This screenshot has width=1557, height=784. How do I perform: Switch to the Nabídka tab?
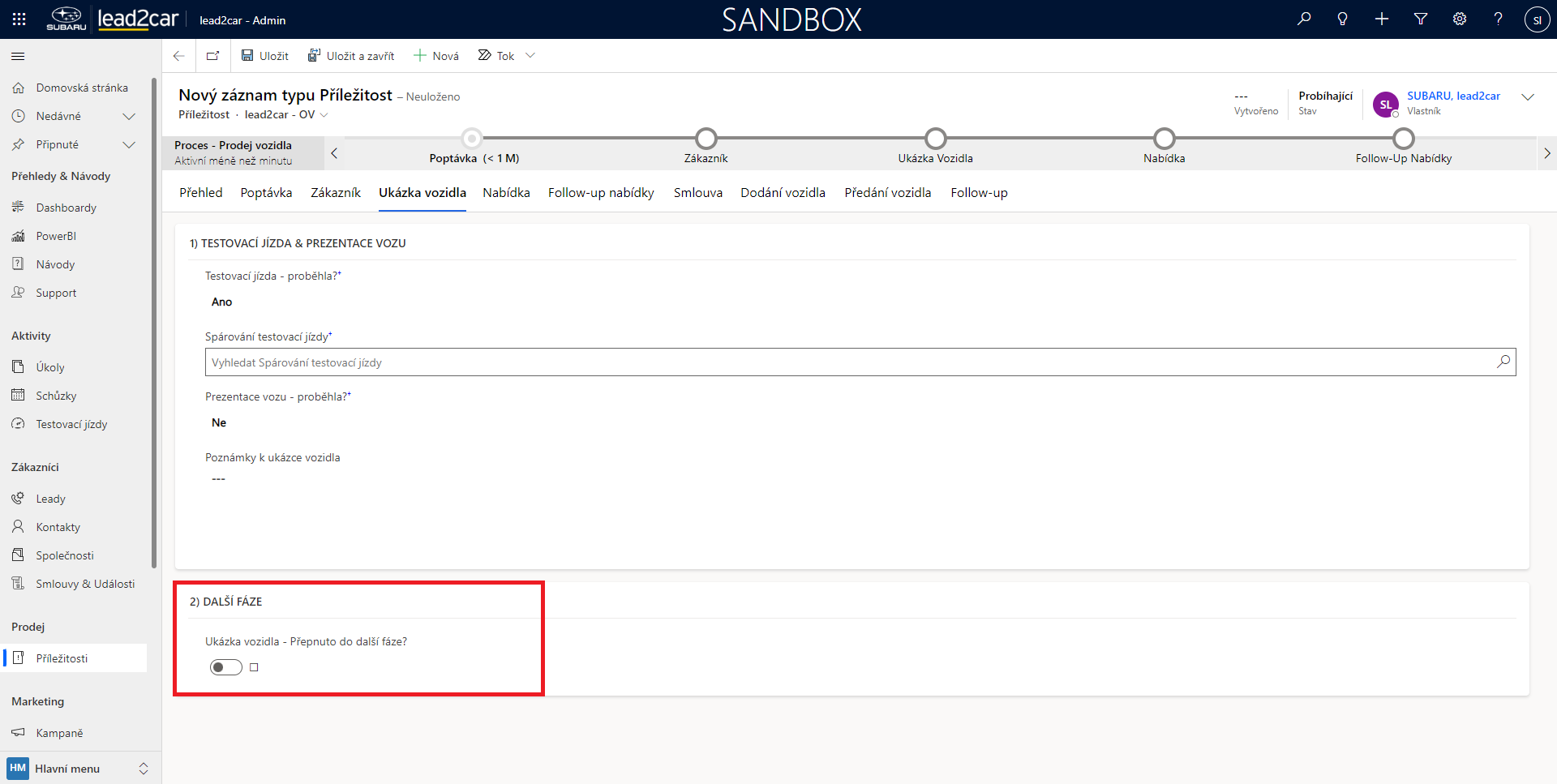[x=506, y=193]
